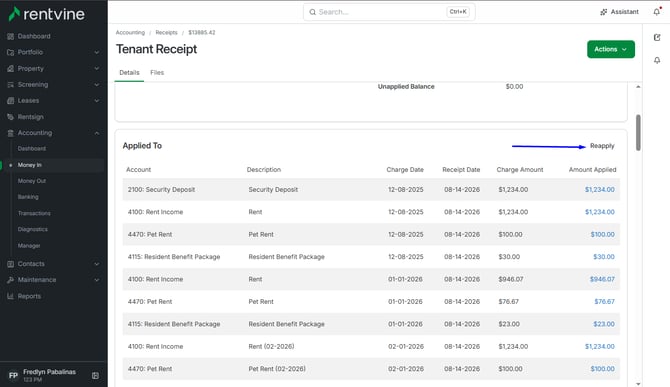Click the Maintenance wrench icon
The width and height of the screenshot is (670, 387).
click(11, 280)
